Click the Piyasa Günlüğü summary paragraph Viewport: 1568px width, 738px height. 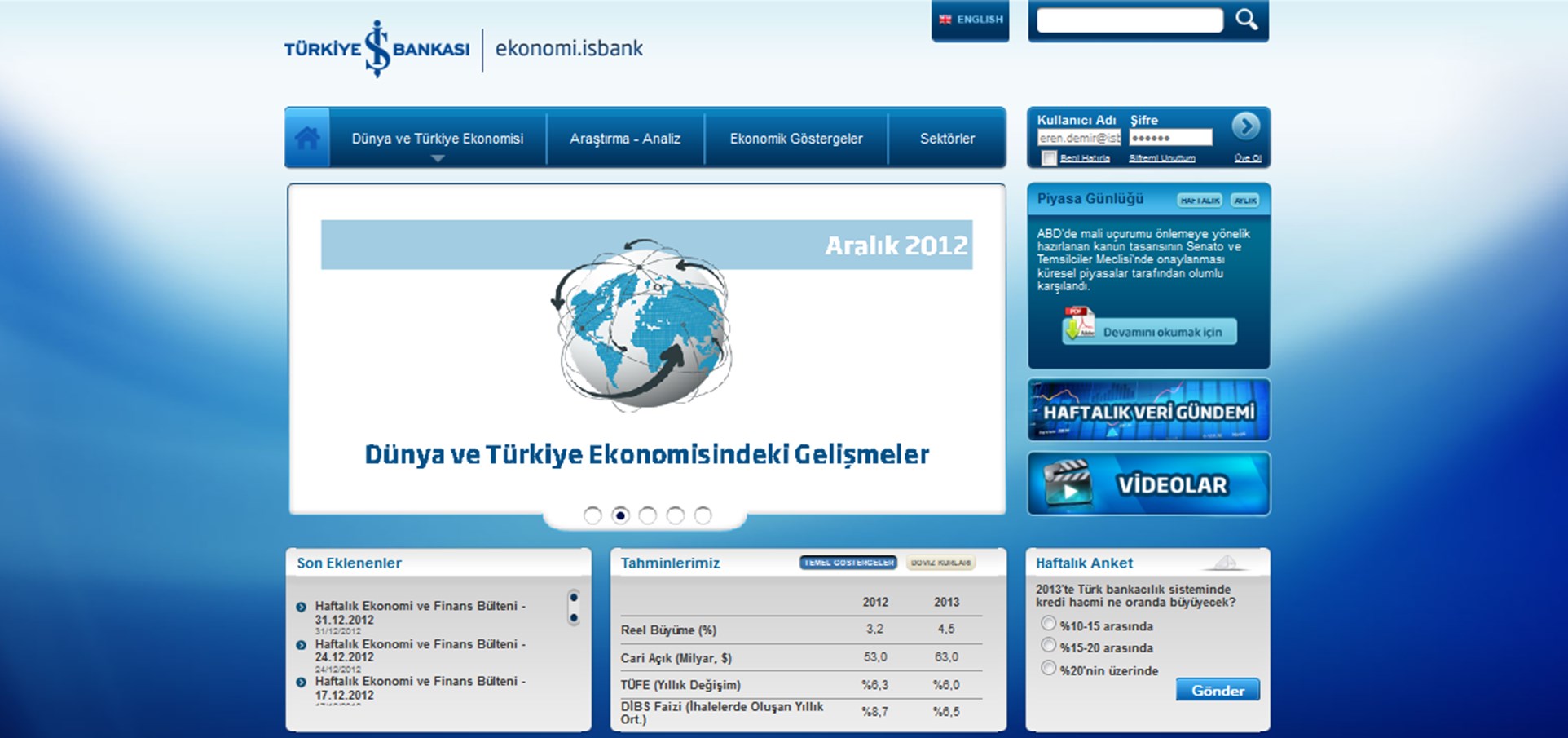[1143, 259]
